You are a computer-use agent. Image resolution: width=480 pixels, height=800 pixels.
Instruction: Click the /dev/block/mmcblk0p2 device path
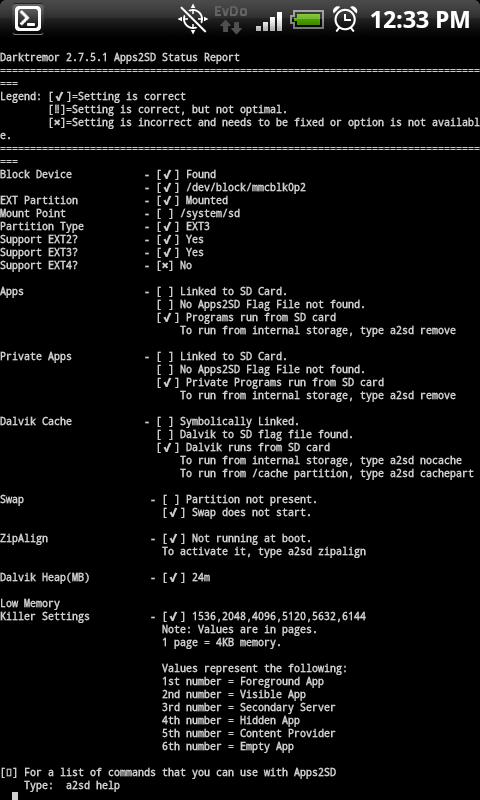(246, 188)
